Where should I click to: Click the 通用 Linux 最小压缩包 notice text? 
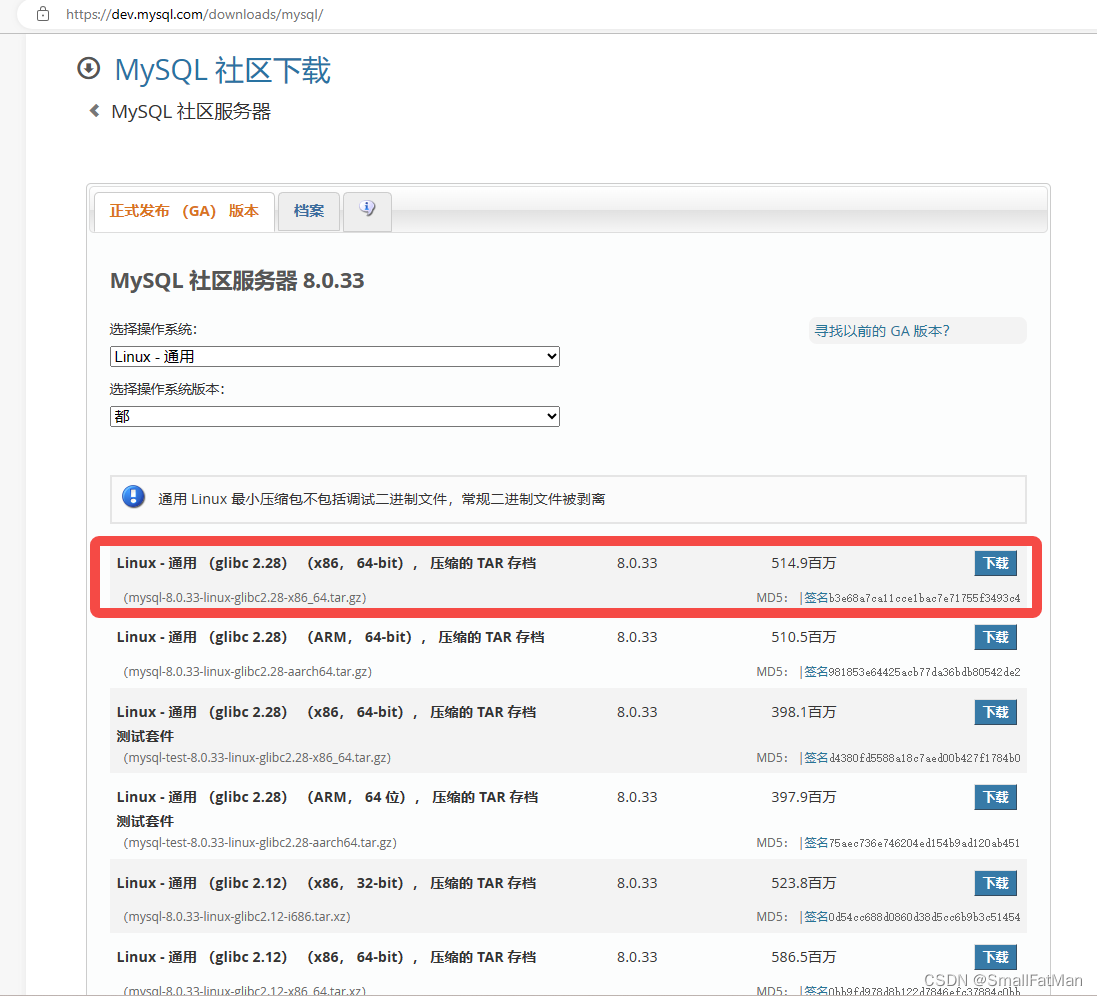(x=381, y=499)
